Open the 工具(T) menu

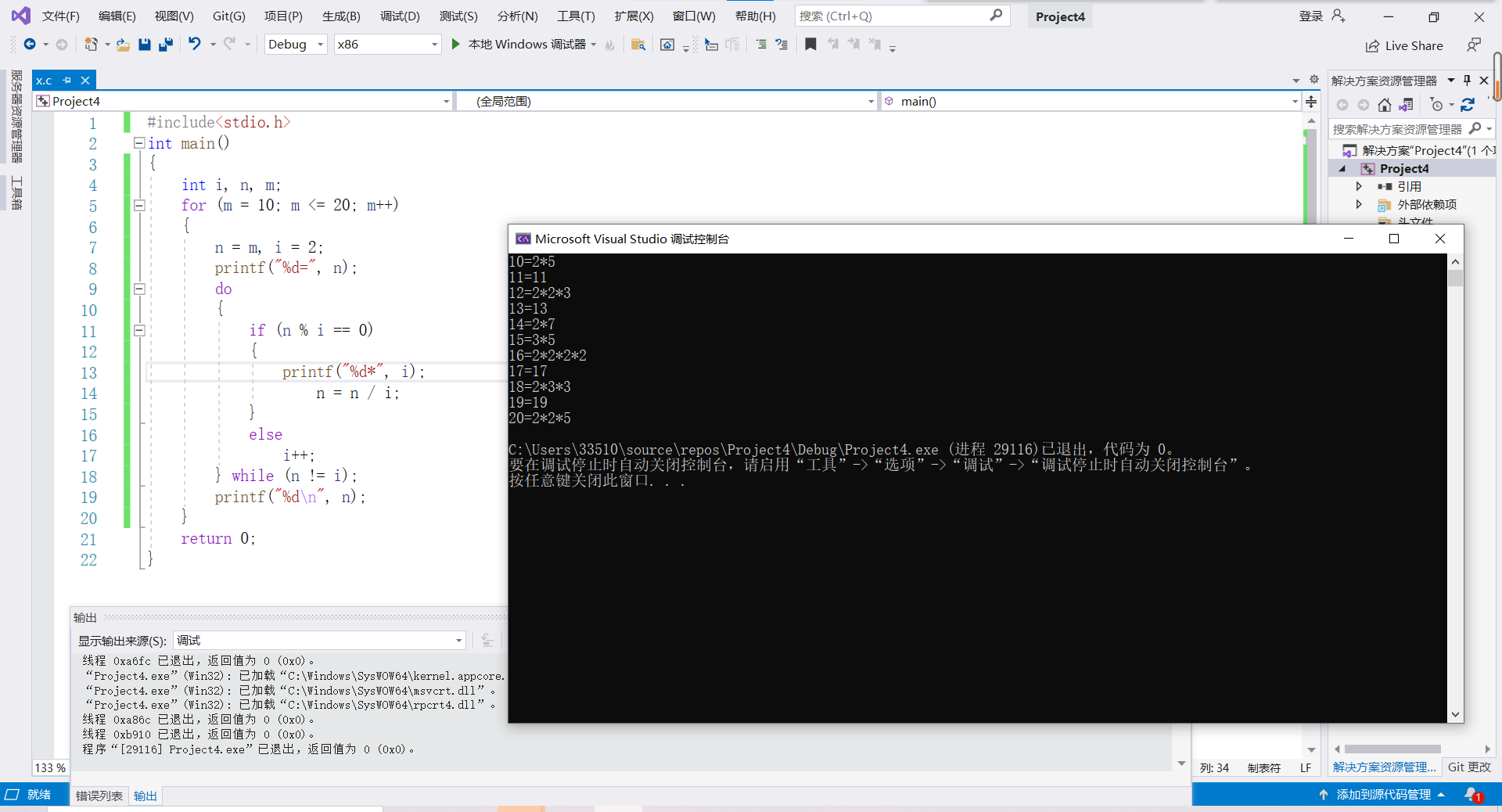(576, 16)
